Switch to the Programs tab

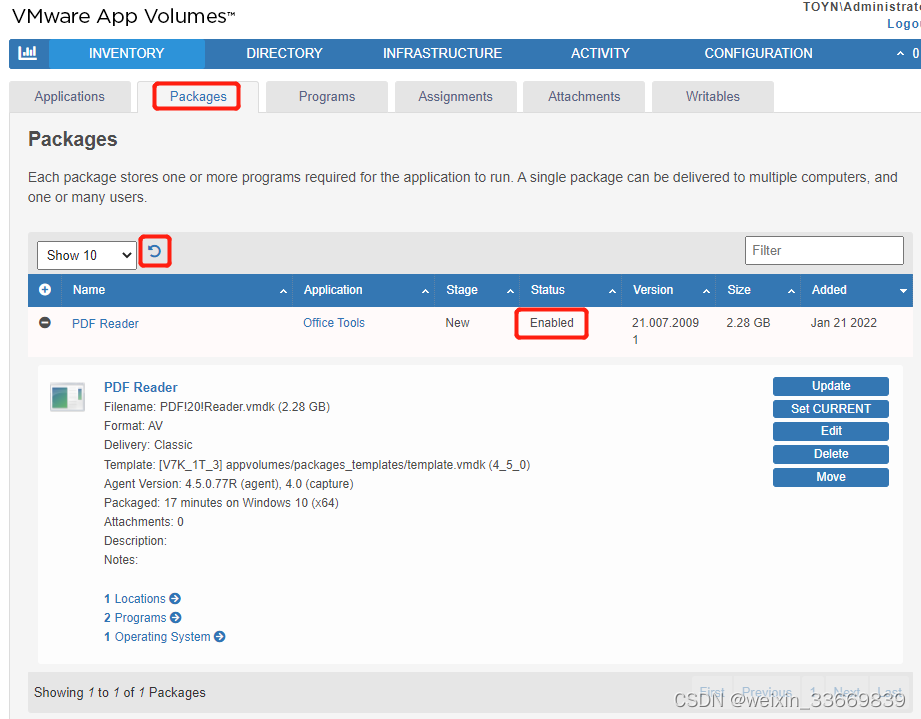[x=327, y=96]
